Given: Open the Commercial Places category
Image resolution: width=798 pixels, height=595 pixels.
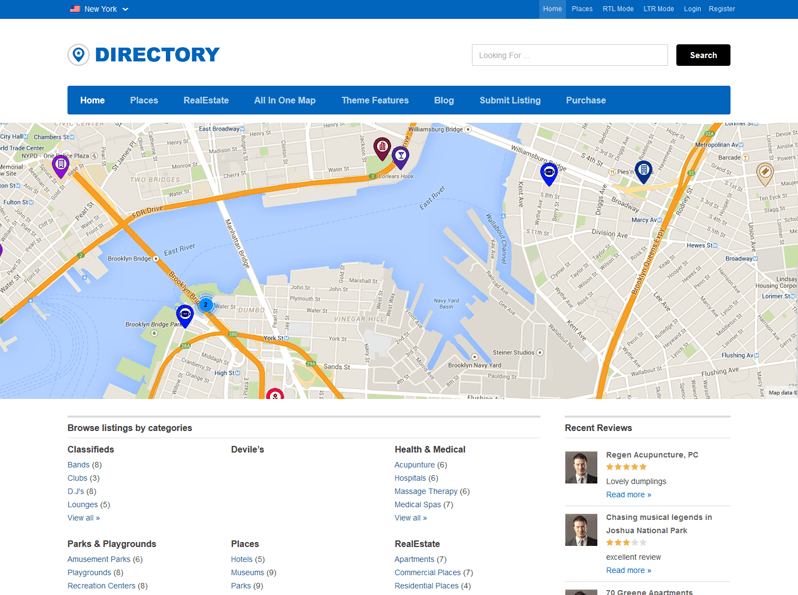Looking at the screenshot, I should 428,572.
